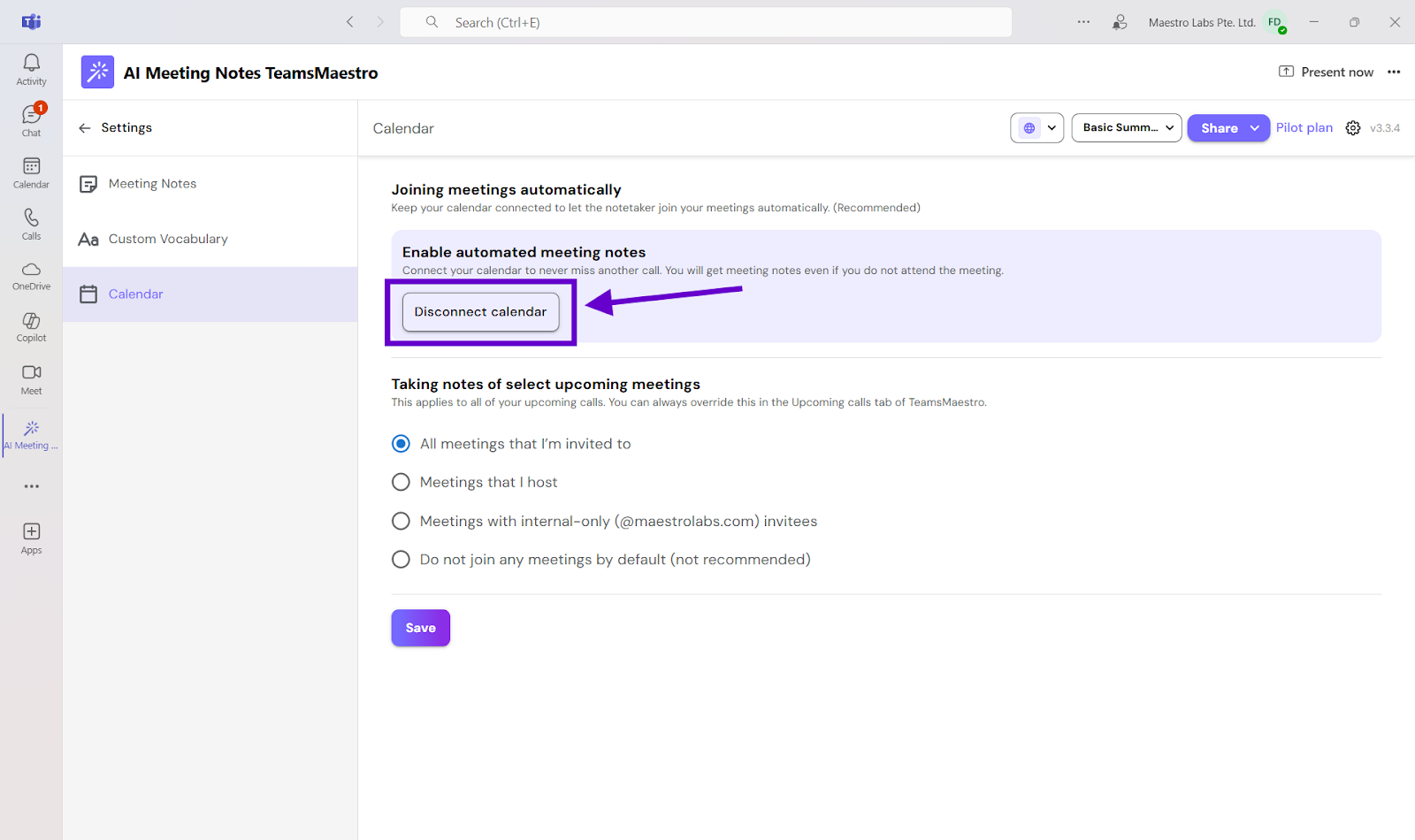Click the v3.3.4 version label
The width and height of the screenshot is (1415, 840).
click(1385, 128)
